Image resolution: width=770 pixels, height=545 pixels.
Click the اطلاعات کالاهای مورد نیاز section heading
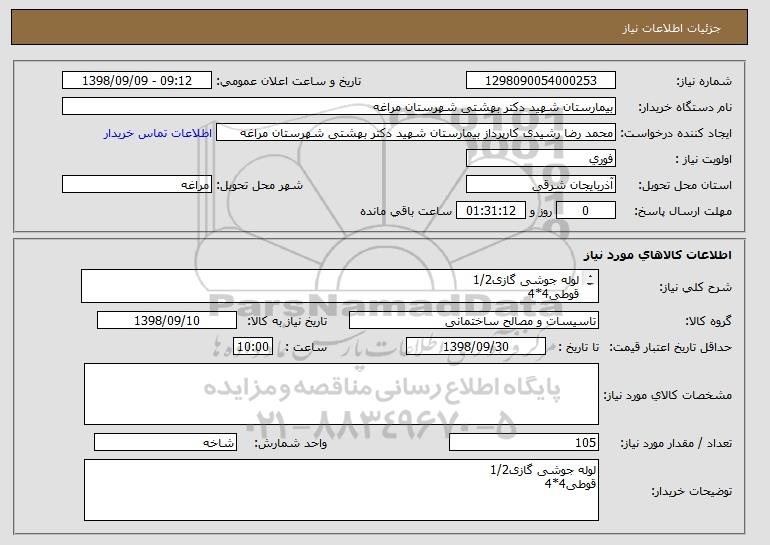pos(658,255)
